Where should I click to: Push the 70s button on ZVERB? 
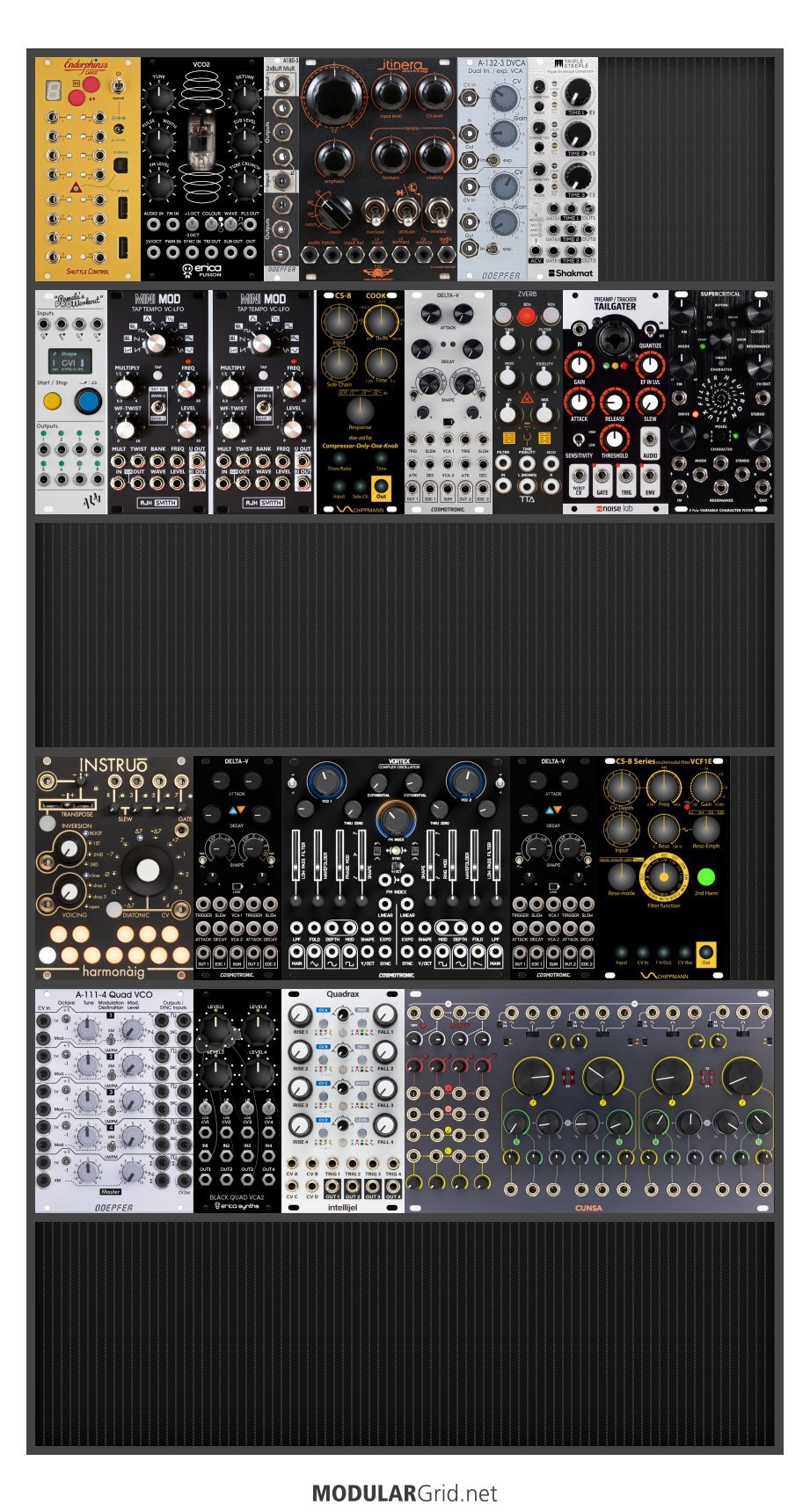click(x=503, y=315)
